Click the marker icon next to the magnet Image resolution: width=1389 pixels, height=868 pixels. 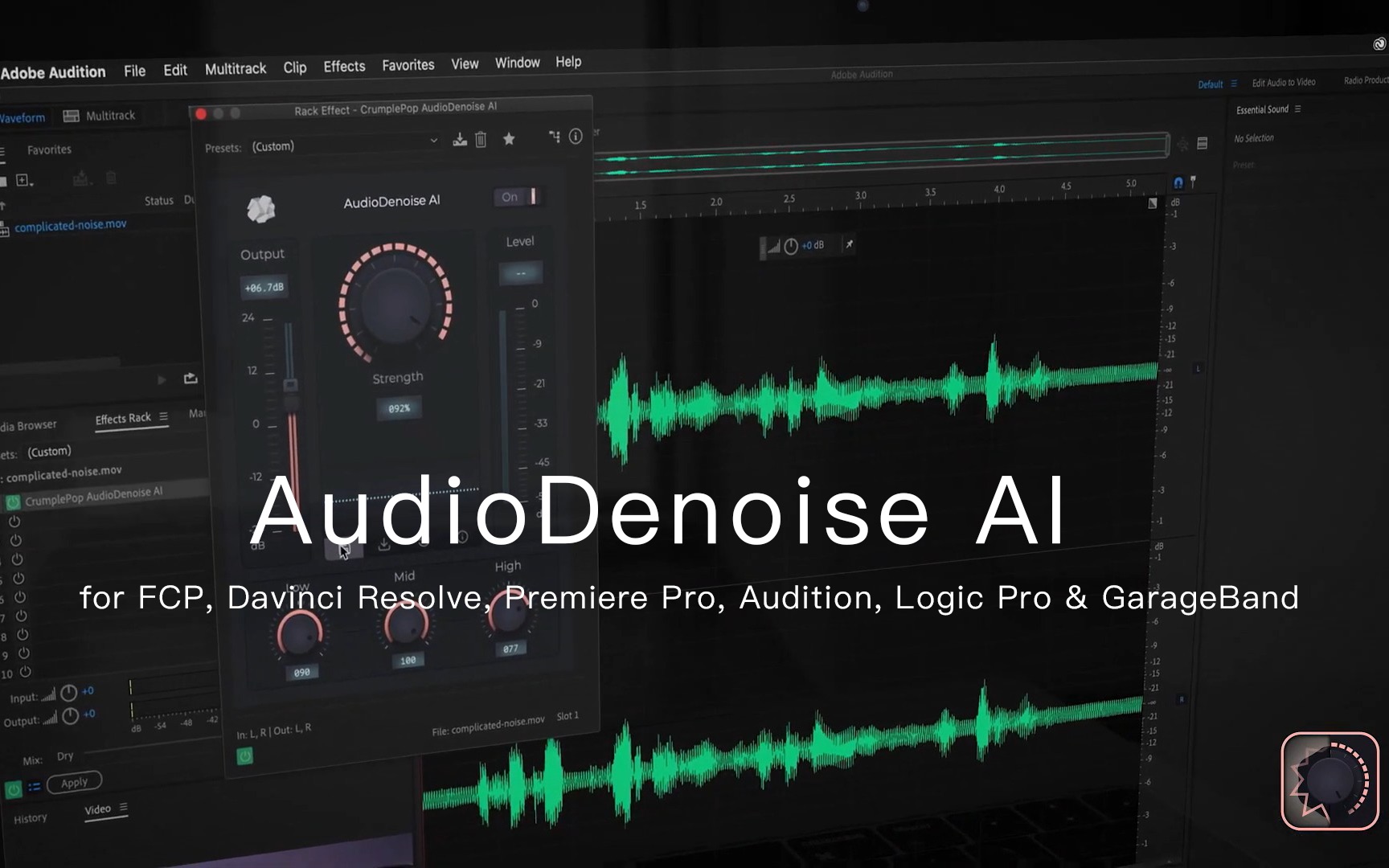1193,182
